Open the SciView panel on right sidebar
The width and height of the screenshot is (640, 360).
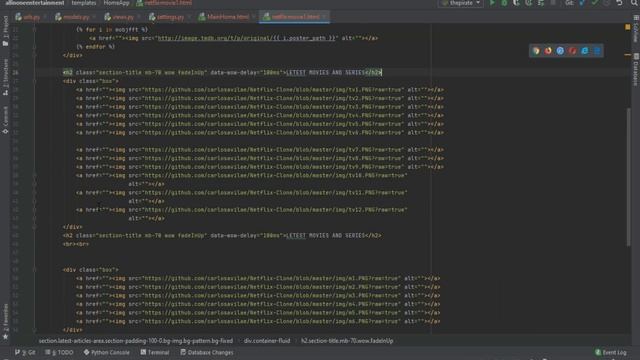click(636, 29)
